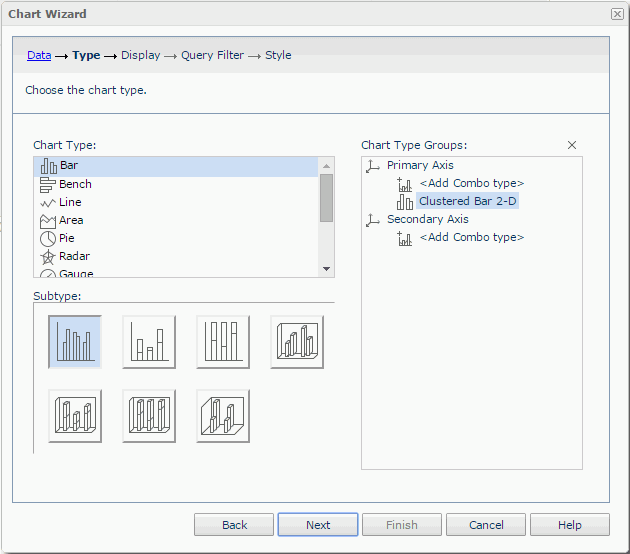Remove selected chart type group with X icon
The height and width of the screenshot is (554, 630).
(572, 145)
